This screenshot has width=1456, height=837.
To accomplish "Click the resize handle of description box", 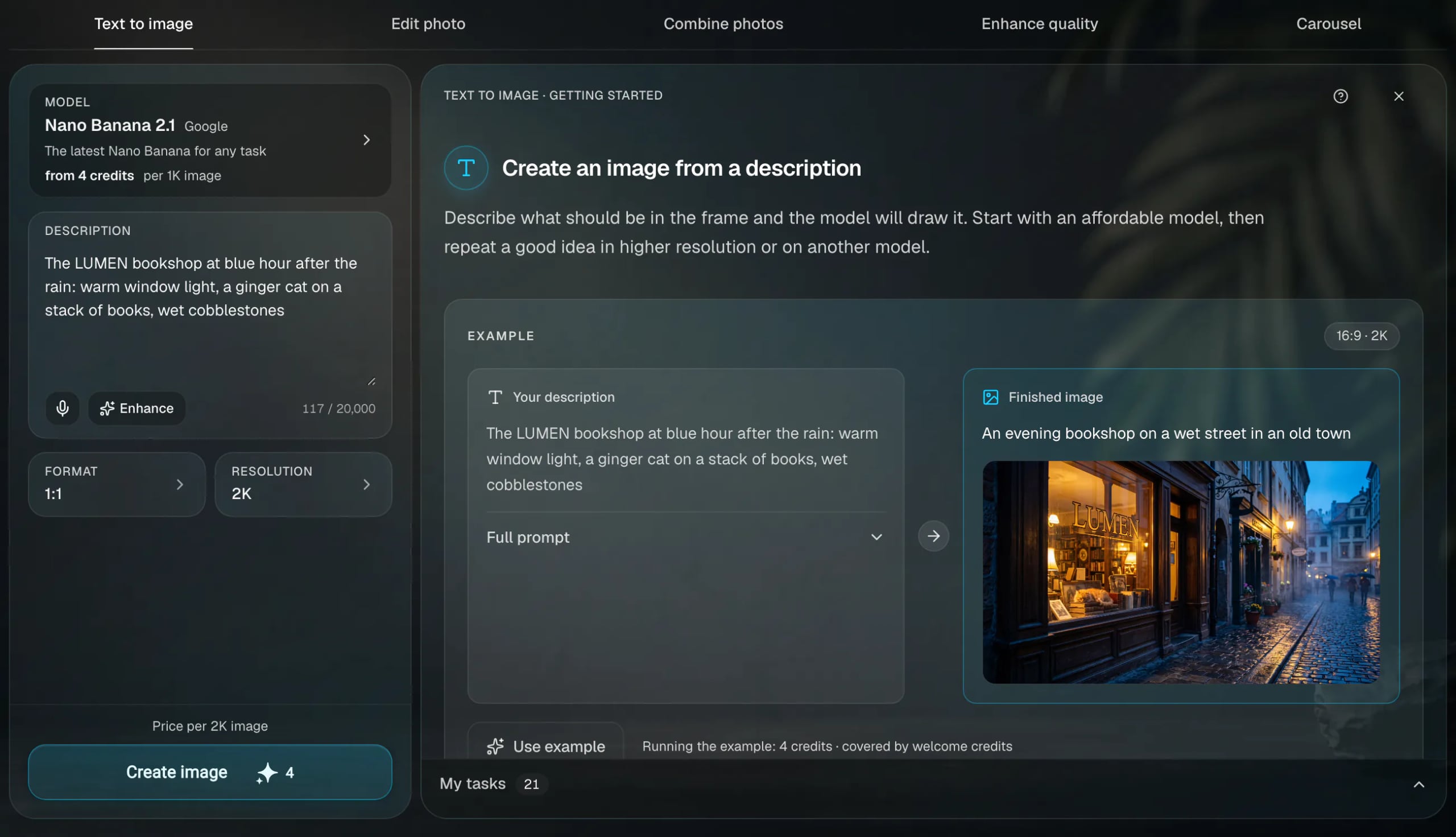I will [371, 382].
